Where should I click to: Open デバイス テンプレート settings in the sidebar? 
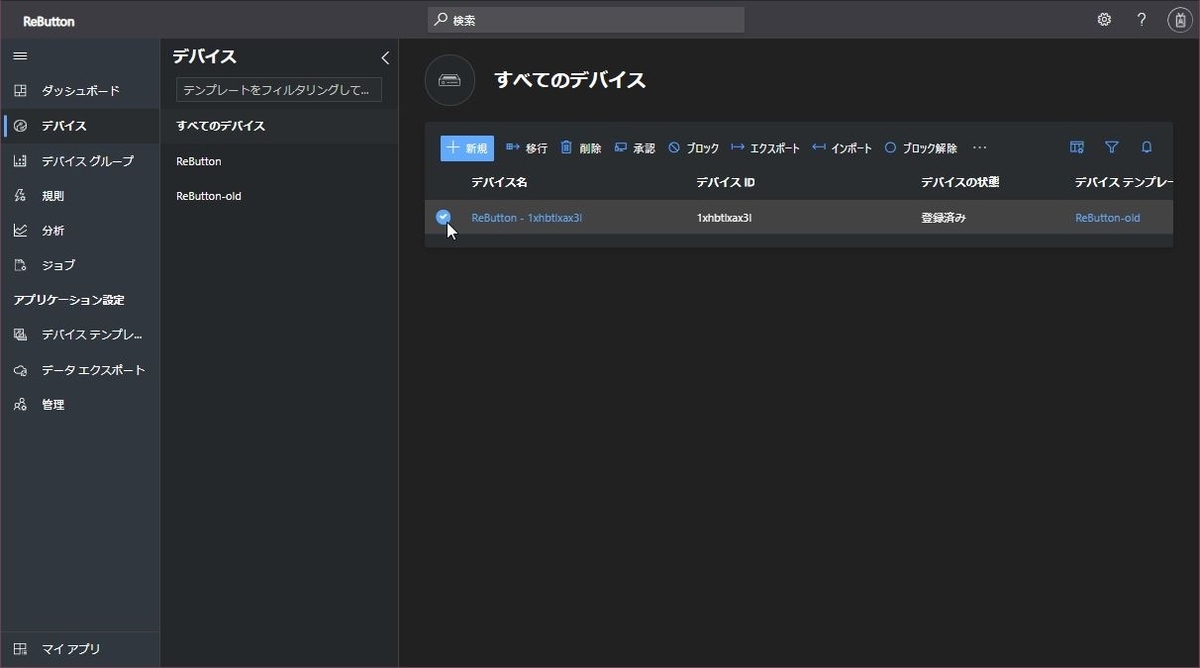click(80, 335)
